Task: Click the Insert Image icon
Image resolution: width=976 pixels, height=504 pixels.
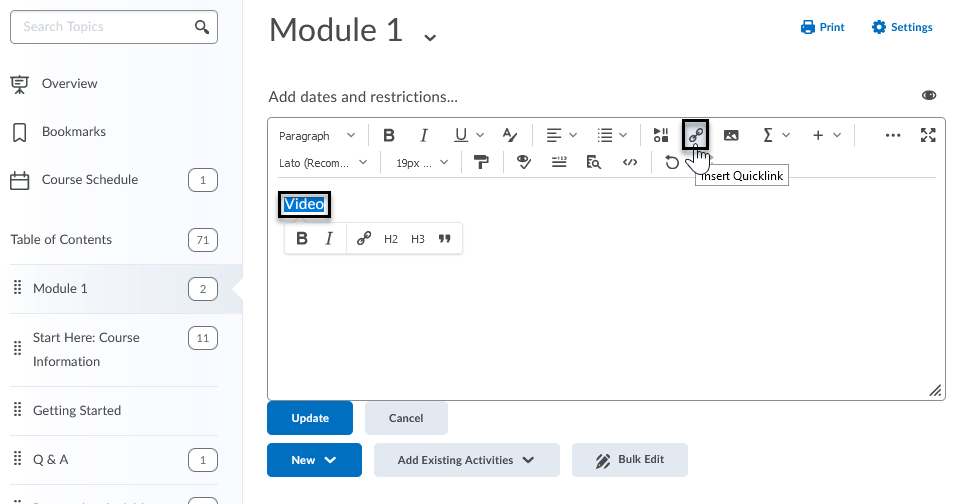Action: (731, 135)
